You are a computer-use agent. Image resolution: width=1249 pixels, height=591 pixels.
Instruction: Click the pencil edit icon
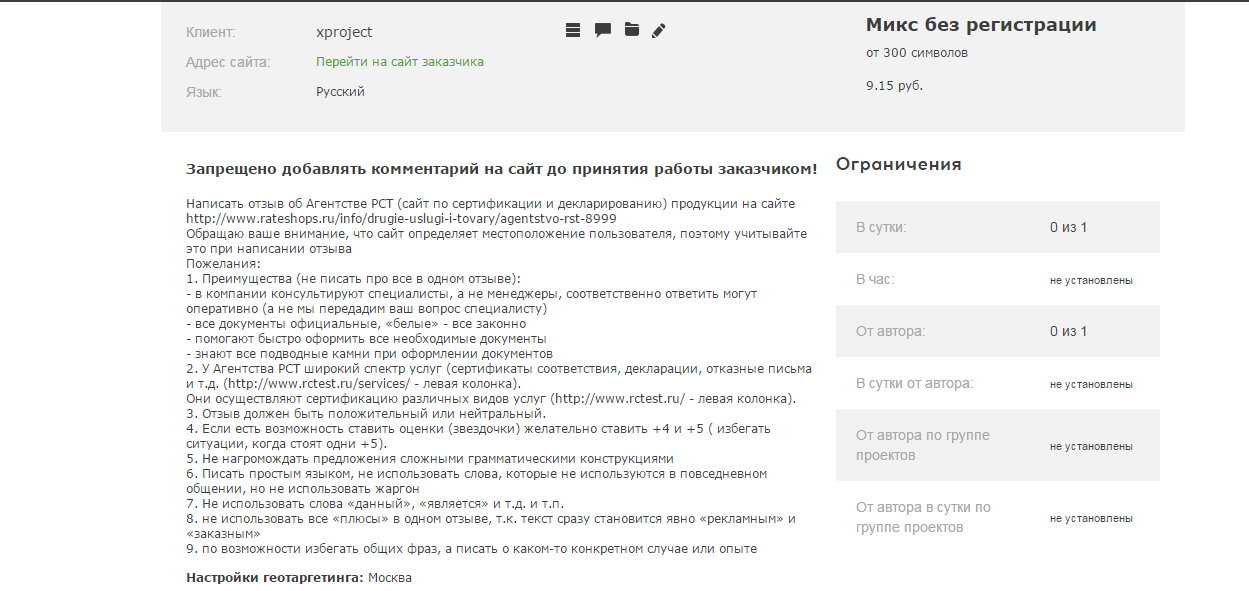click(658, 30)
